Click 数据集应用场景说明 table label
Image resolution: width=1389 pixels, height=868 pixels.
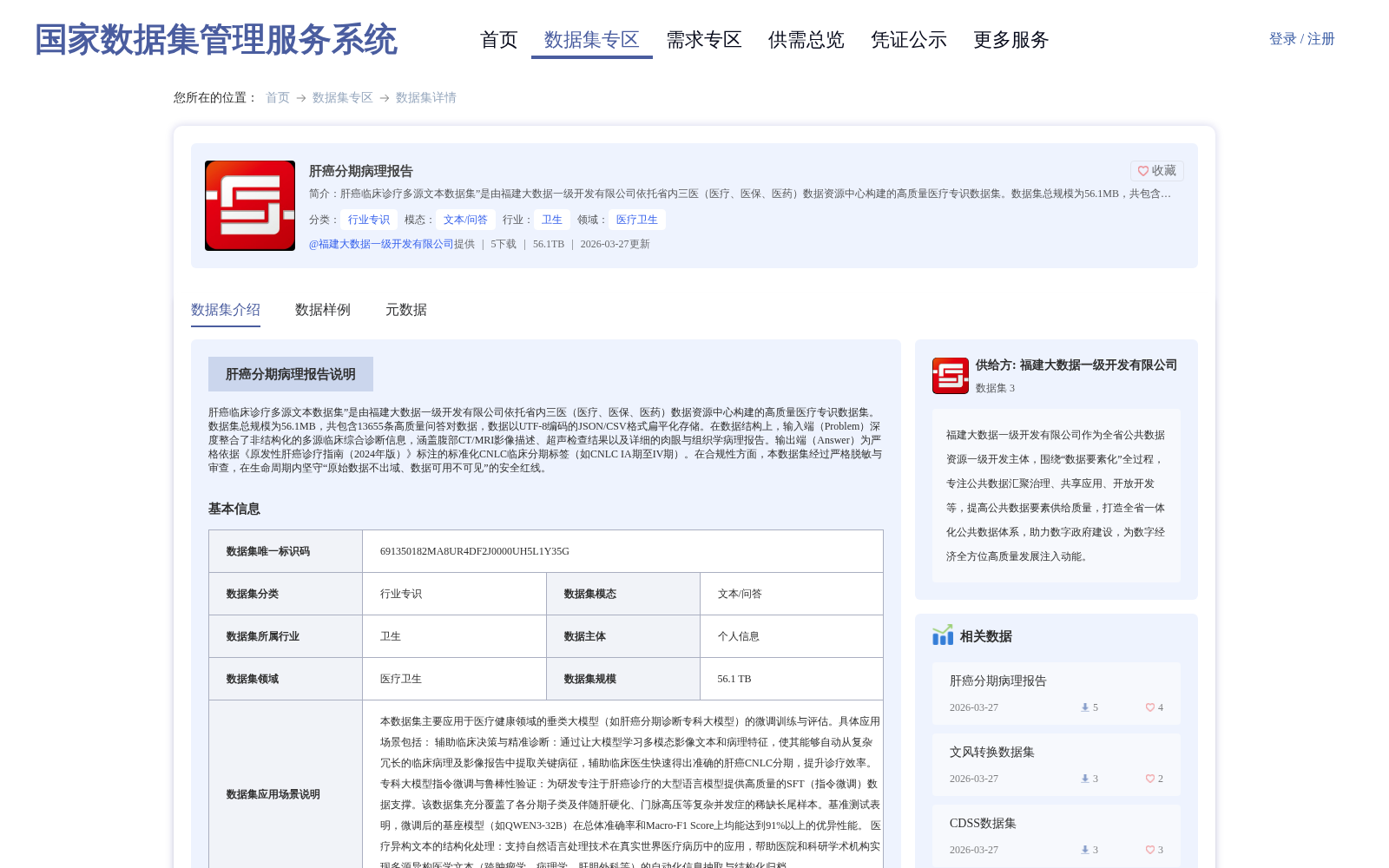273,794
